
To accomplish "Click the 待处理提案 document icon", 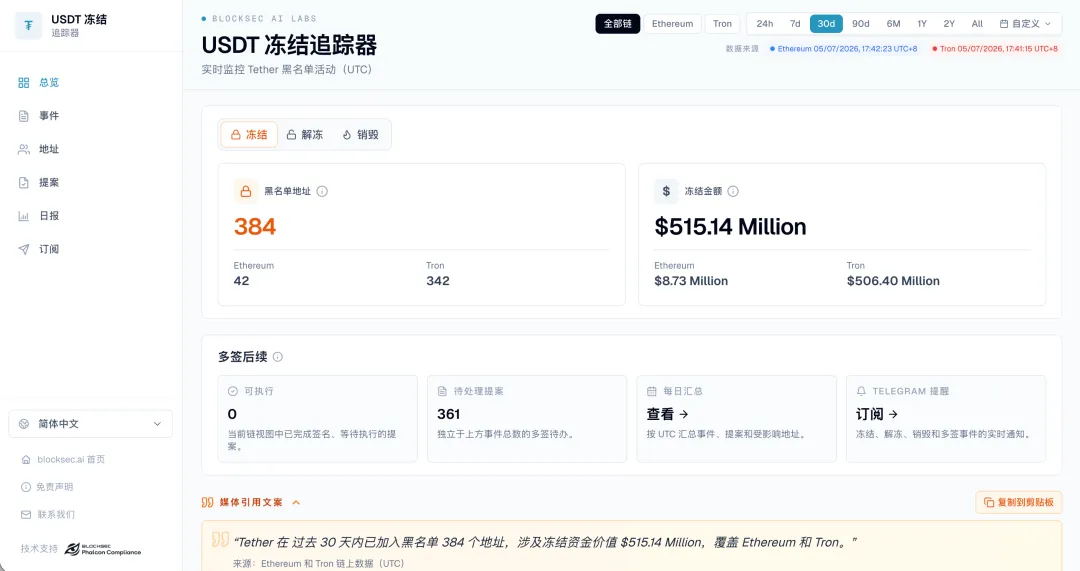I will [x=442, y=391].
